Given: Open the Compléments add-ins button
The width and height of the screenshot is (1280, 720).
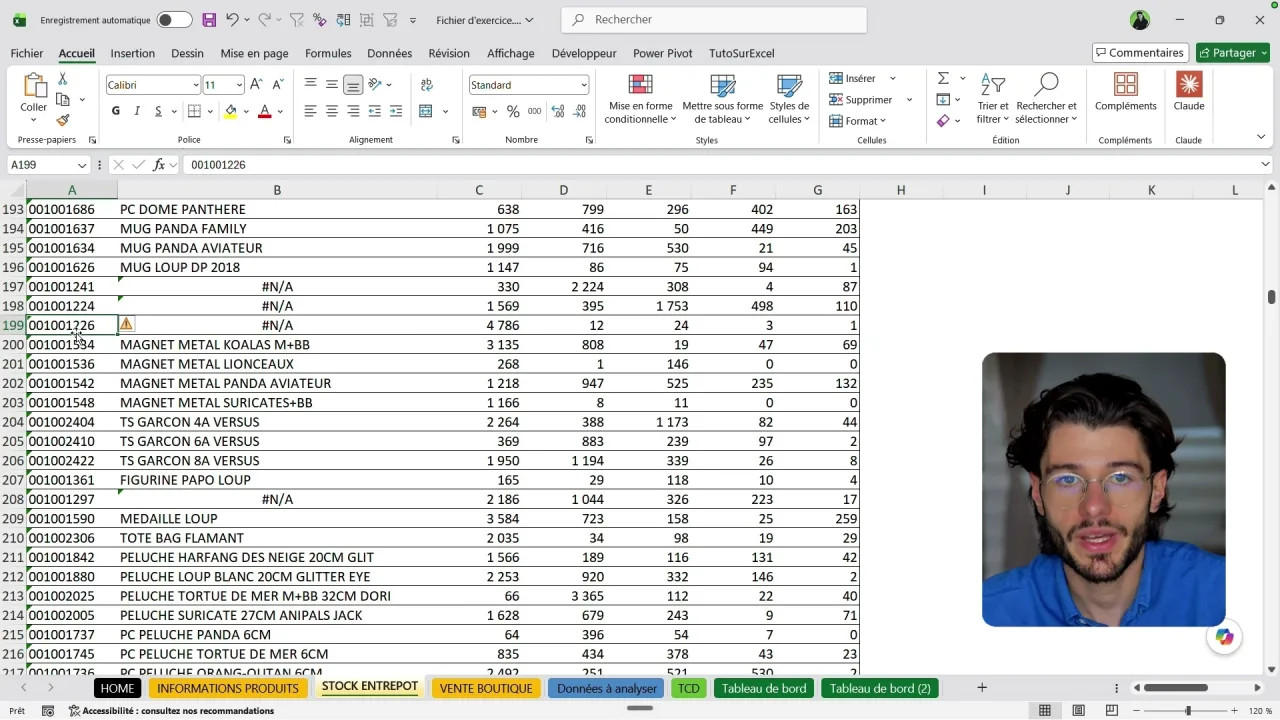Looking at the screenshot, I should tap(1126, 92).
